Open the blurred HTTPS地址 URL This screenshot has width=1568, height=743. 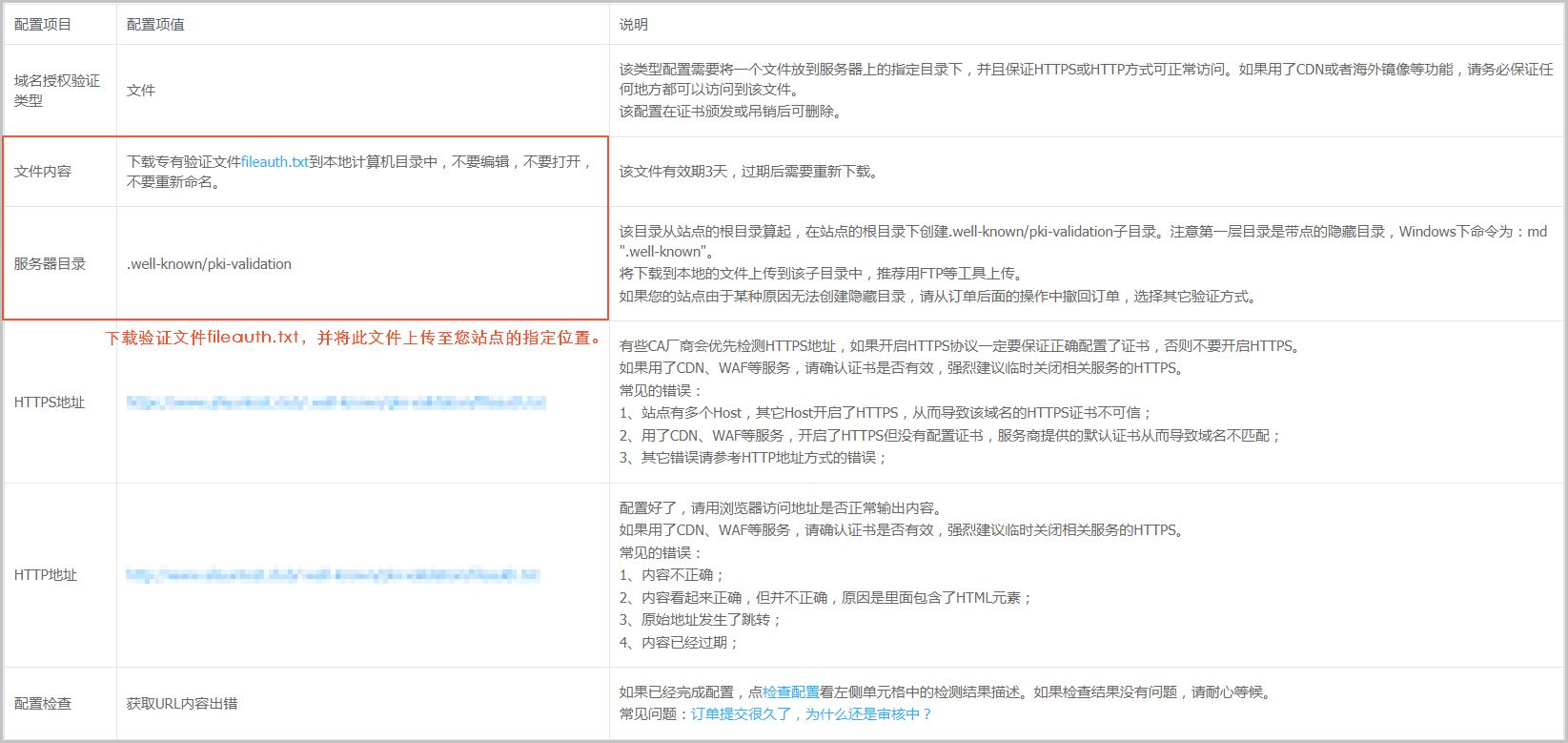pos(336,402)
